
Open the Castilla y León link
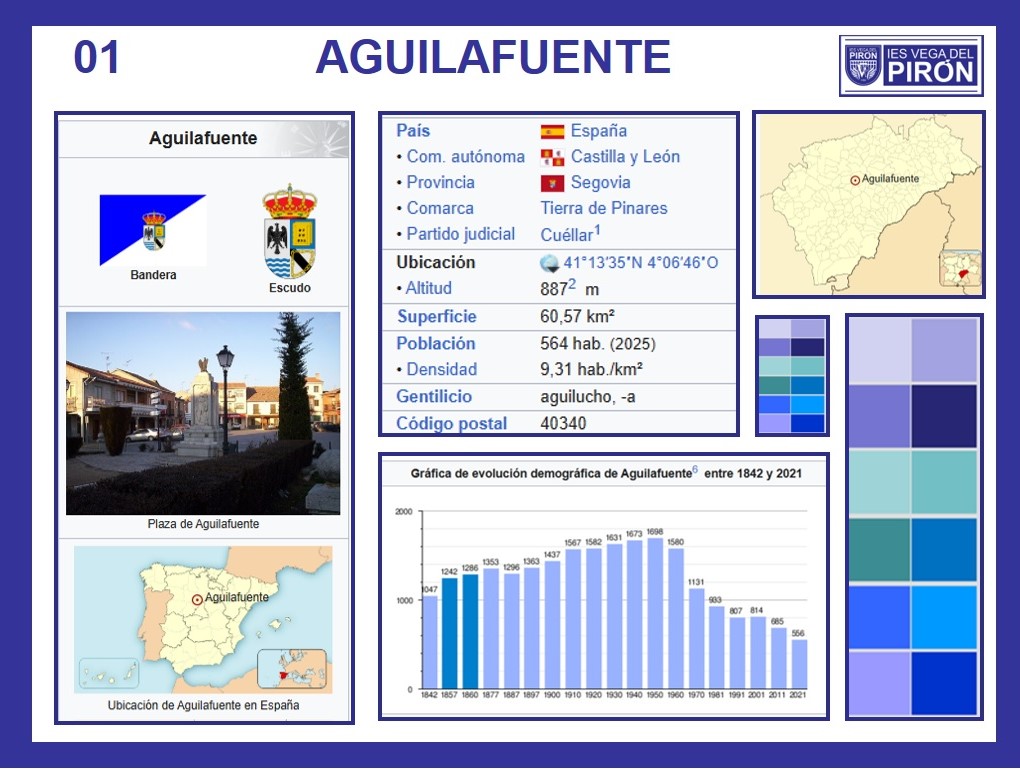click(x=625, y=157)
